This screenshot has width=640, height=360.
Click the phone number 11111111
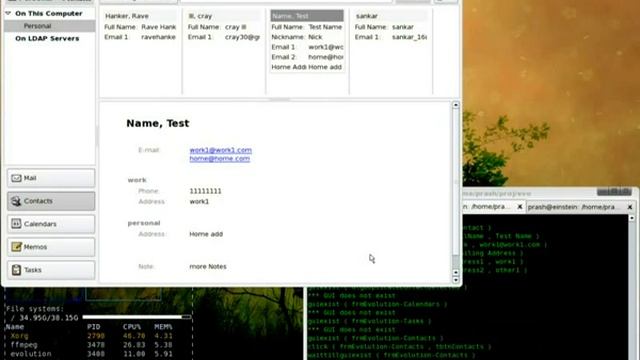pyautogui.click(x=205, y=191)
